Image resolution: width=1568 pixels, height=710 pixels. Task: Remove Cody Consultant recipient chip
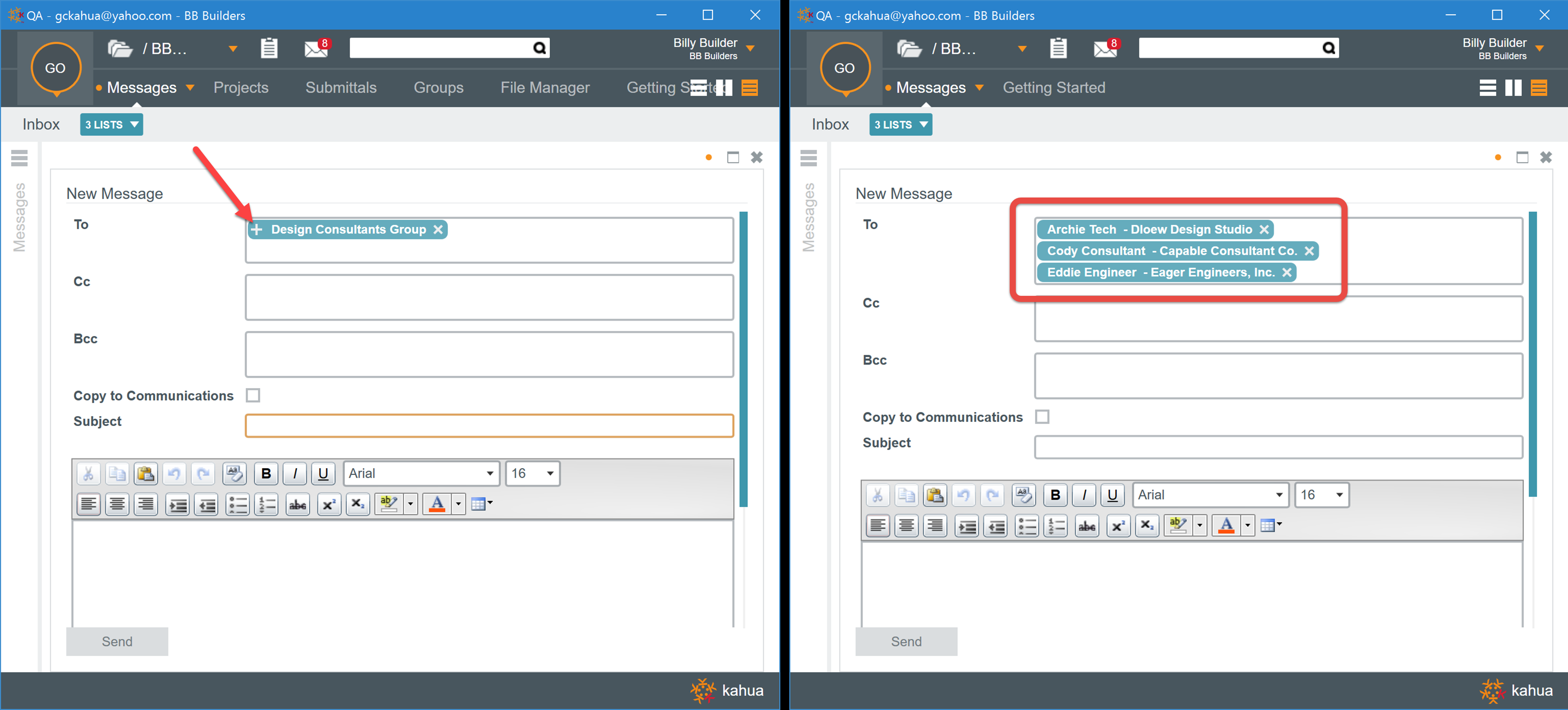[1309, 251]
